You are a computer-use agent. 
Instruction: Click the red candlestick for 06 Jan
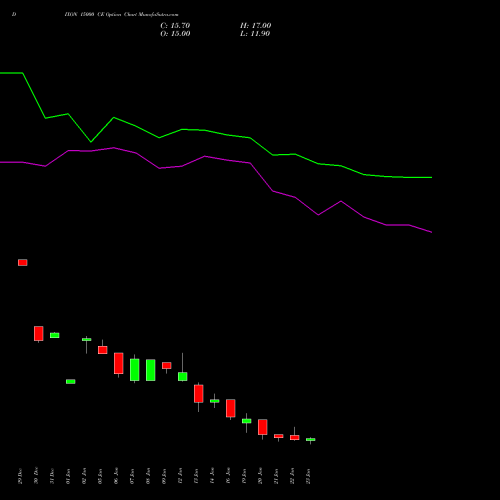119,363
